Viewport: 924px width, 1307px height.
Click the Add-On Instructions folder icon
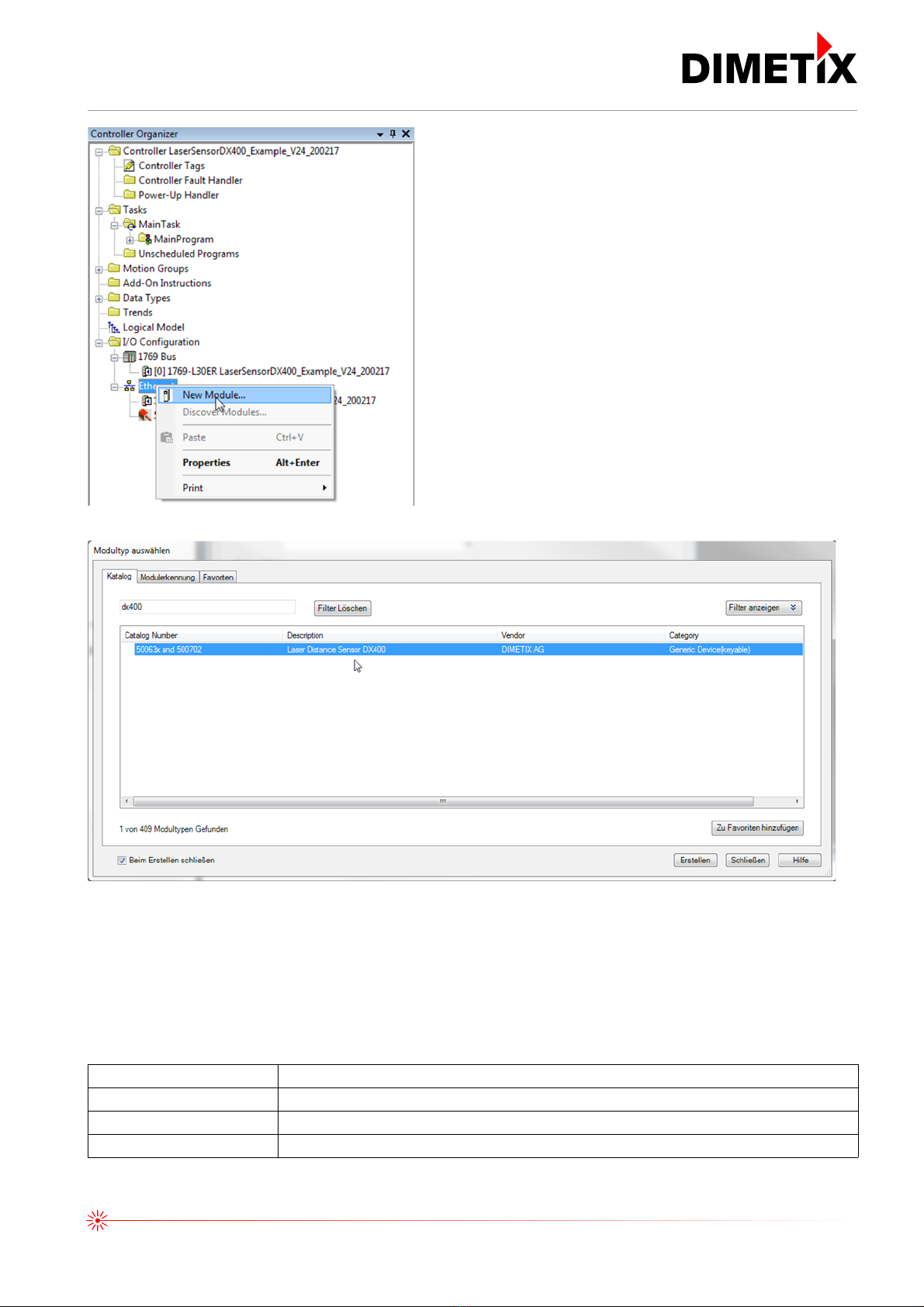point(114,283)
